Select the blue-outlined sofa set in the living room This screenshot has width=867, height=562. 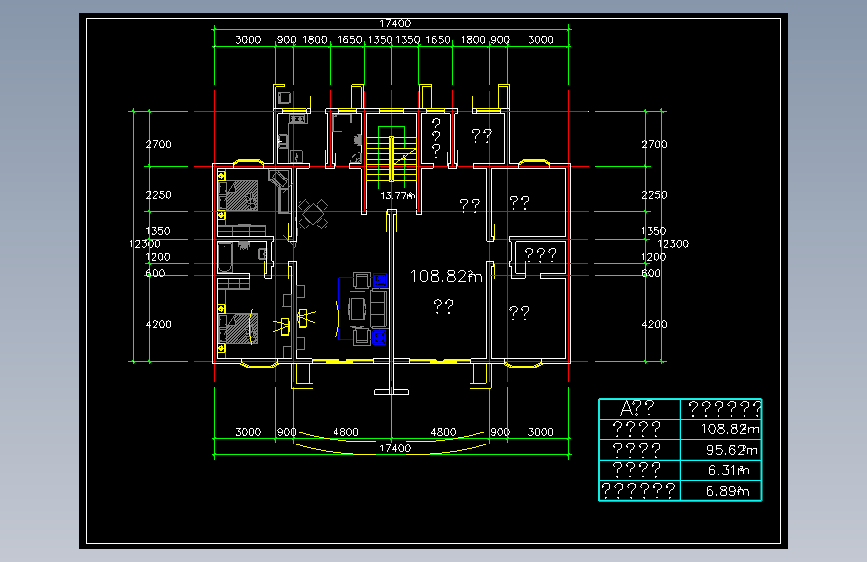click(362, 309)
